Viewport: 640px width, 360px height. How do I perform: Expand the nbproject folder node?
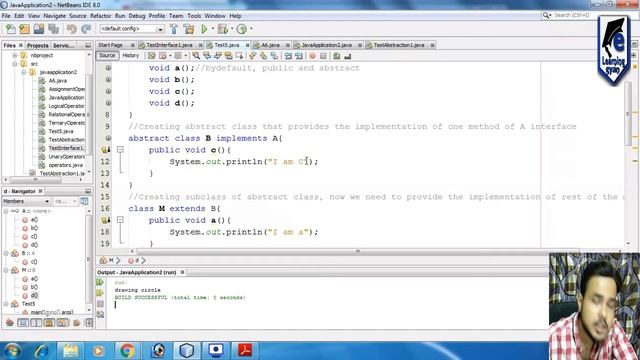[15, 55]
